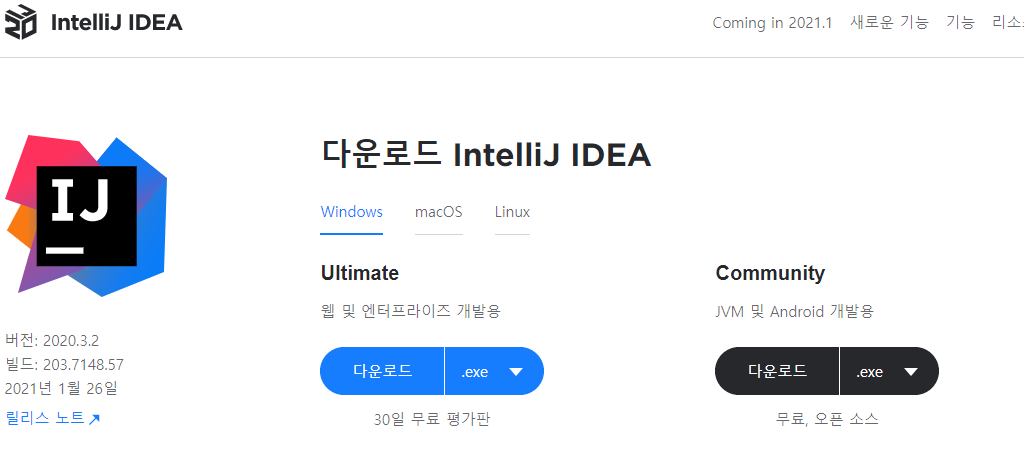
Task: Expand the Community installer type dropdown arrow
Action: [911, 372]
